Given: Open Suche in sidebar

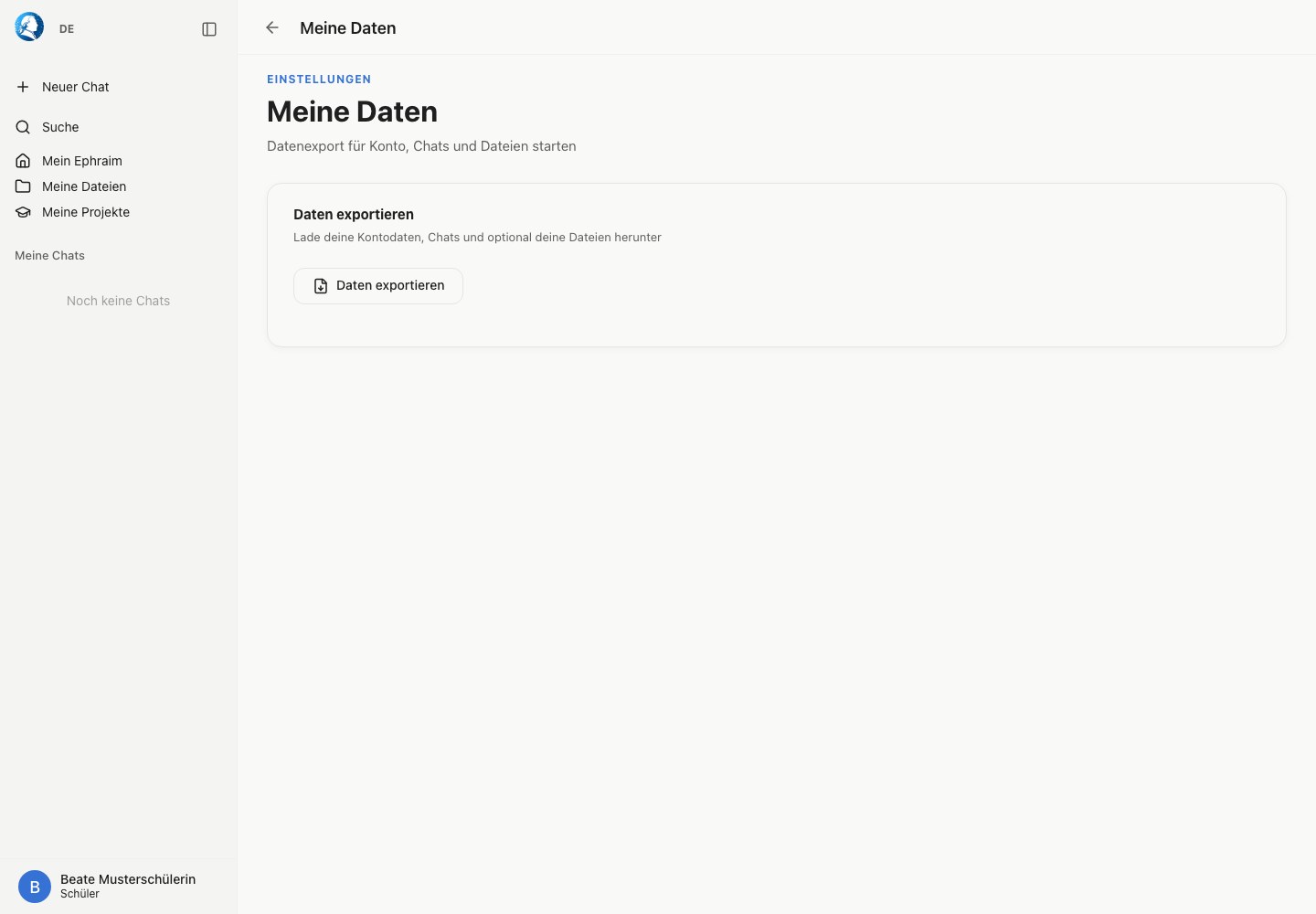Looking at the screenshot, I should pos(119,127).
